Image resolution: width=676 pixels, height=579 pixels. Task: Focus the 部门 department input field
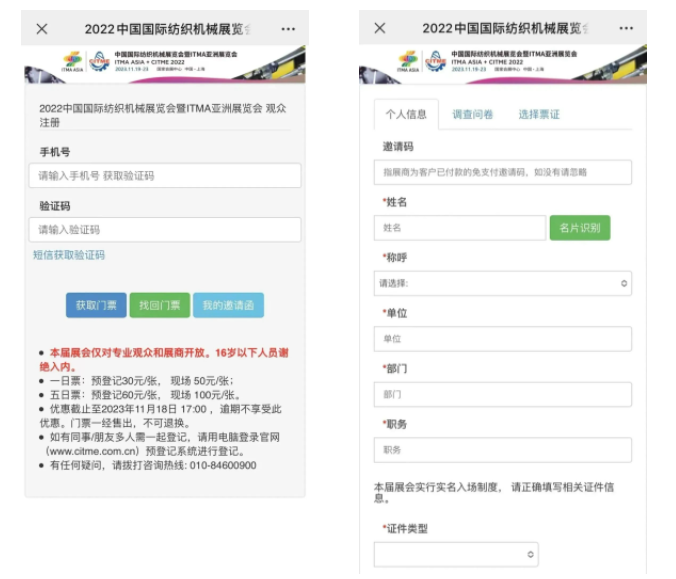(x=503, y=394)
